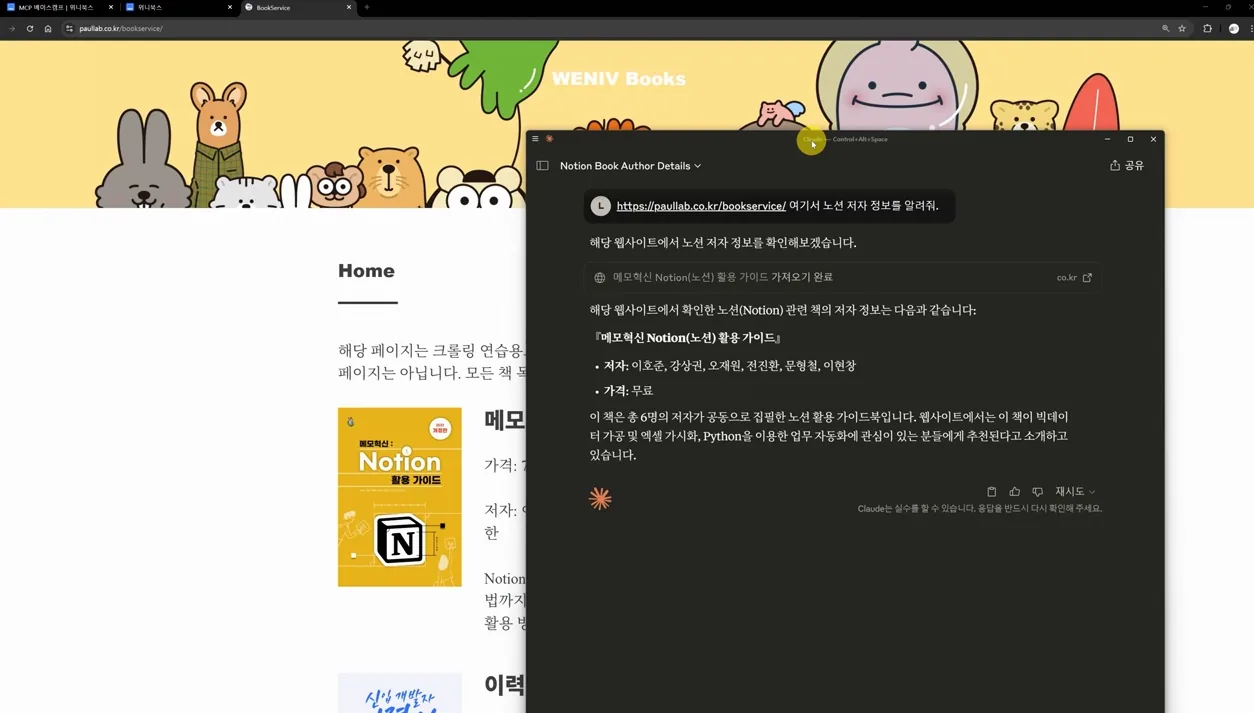Bookmark this page with the star icon
The image size is (1254, 713).
[1182, 29]
